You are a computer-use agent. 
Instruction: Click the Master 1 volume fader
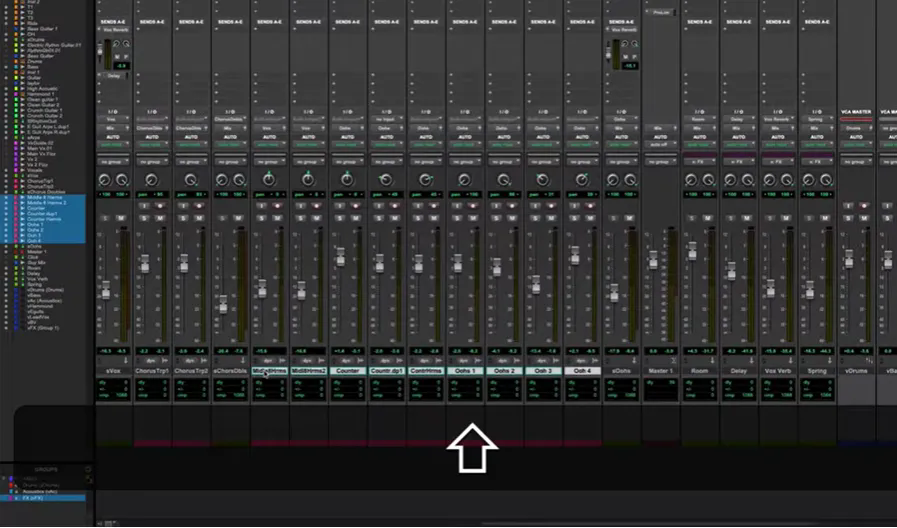coord(653,260)
